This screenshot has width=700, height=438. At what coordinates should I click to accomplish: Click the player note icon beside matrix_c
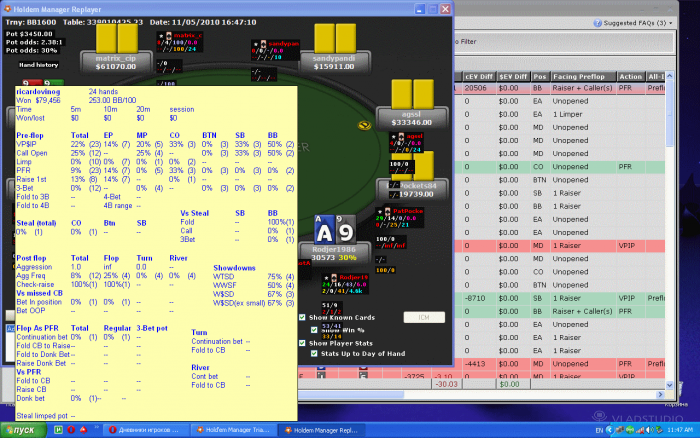point(168,36)
